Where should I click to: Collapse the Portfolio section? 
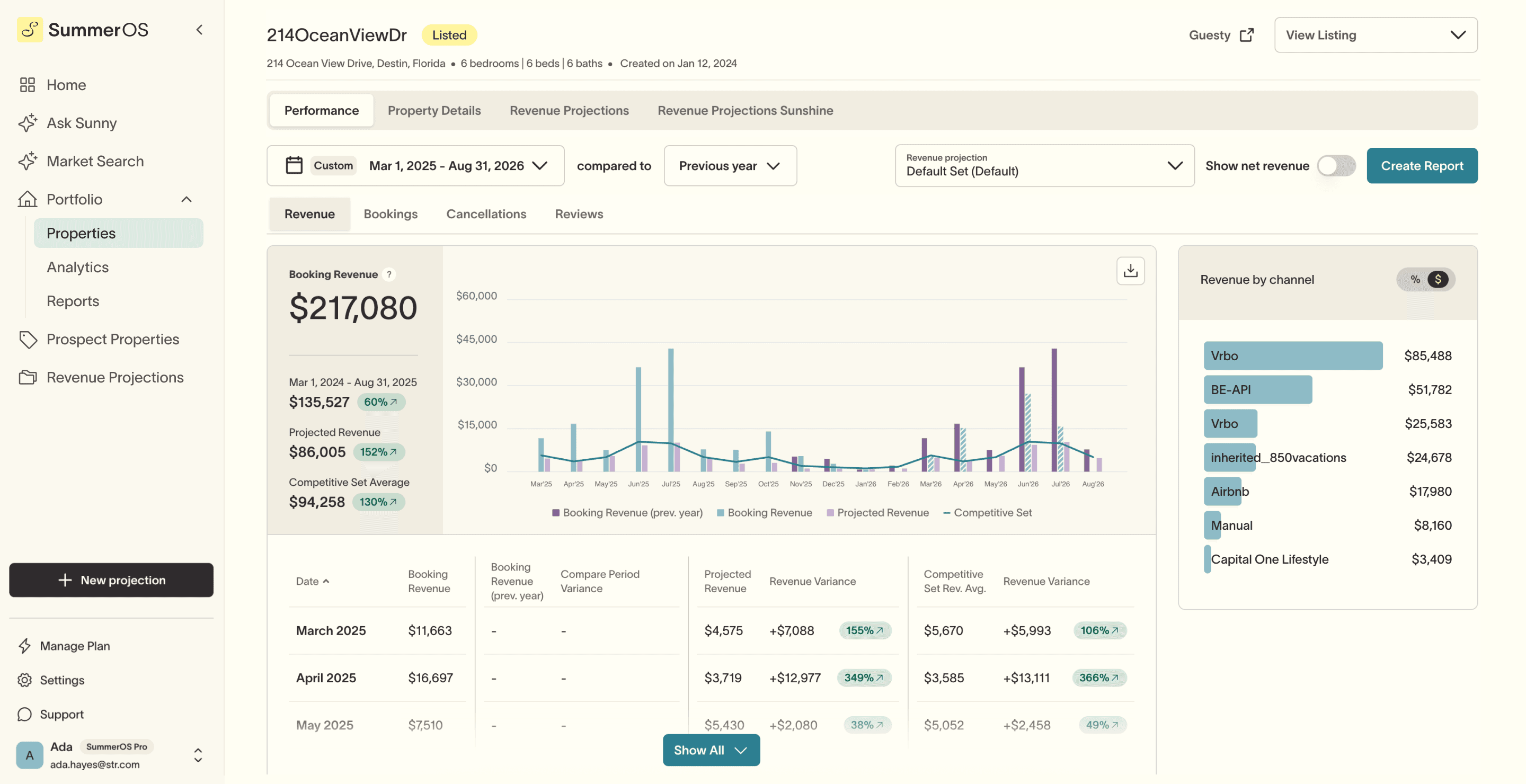click(187, 199)
